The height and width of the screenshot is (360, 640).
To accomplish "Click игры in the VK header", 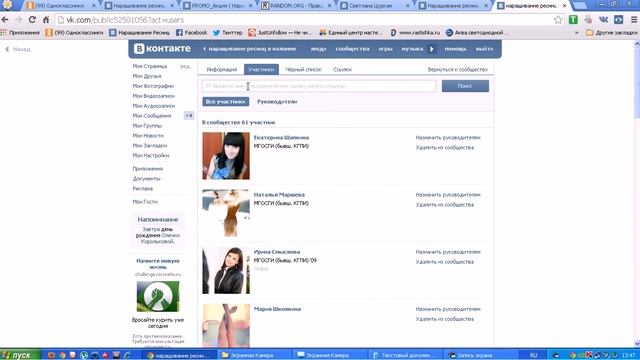I will [385, 49].
